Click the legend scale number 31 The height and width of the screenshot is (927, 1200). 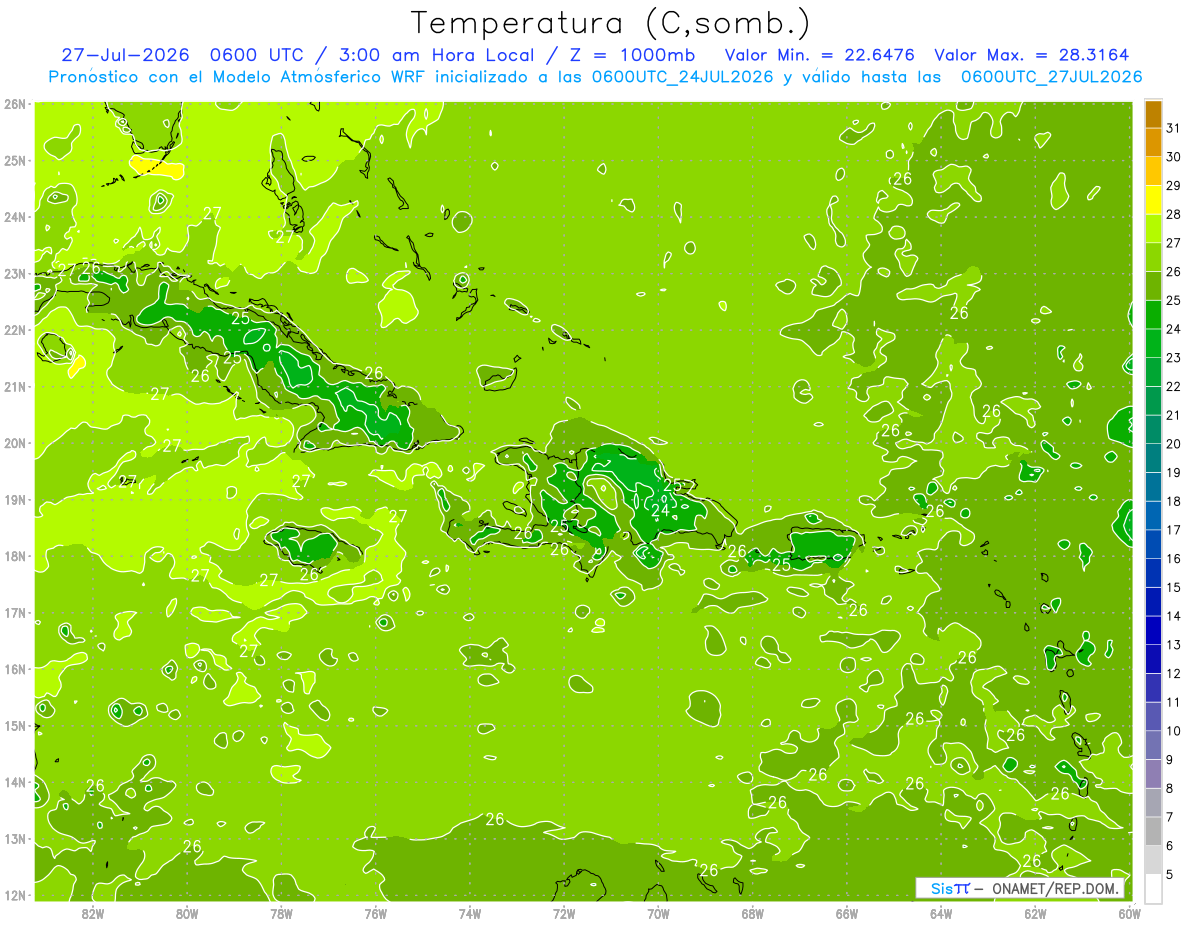pos(1174,128)
